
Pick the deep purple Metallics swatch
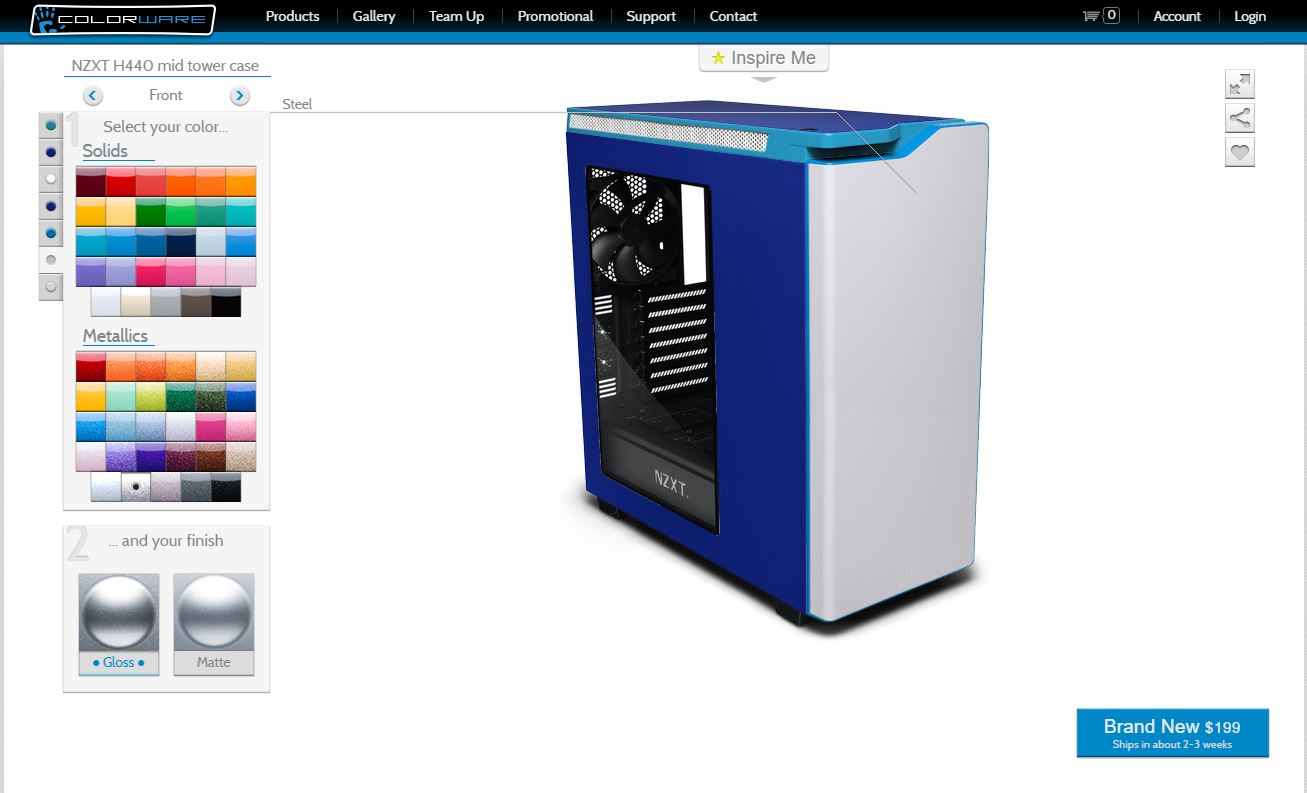[151, 457]
